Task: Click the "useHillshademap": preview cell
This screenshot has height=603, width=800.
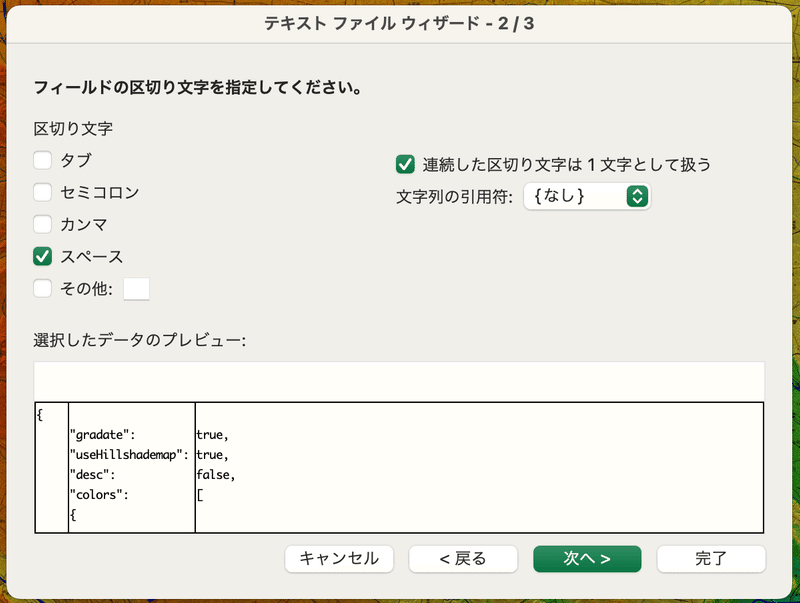Action: pyautogui.click(x=129, y=455)
